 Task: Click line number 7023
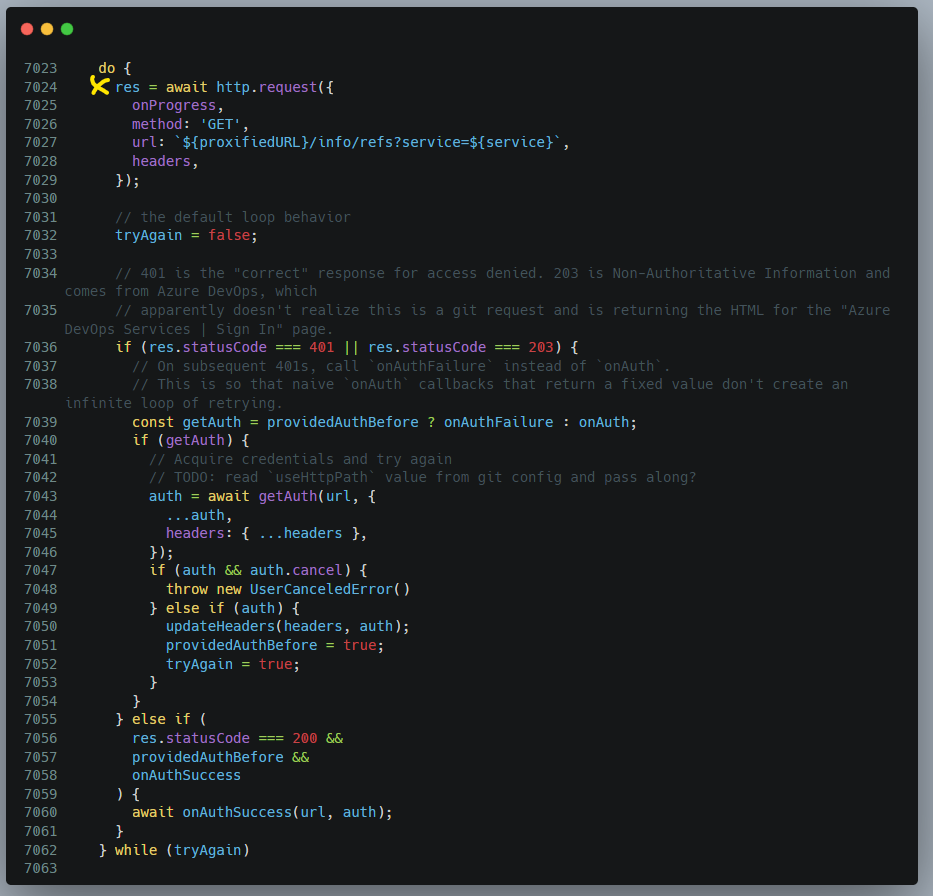coord(40,68)
